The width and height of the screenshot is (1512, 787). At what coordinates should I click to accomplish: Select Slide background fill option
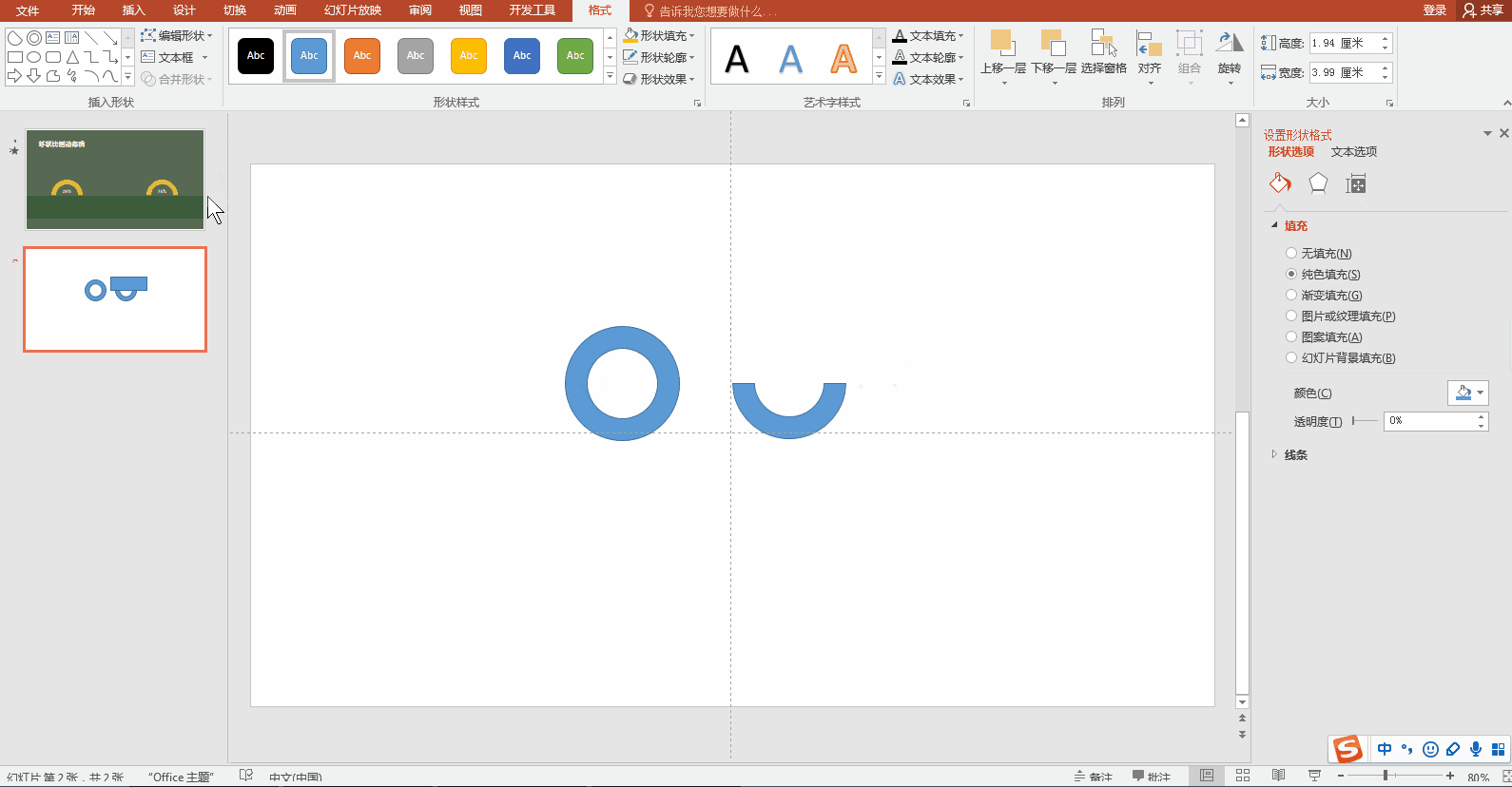click(1341, 357)
